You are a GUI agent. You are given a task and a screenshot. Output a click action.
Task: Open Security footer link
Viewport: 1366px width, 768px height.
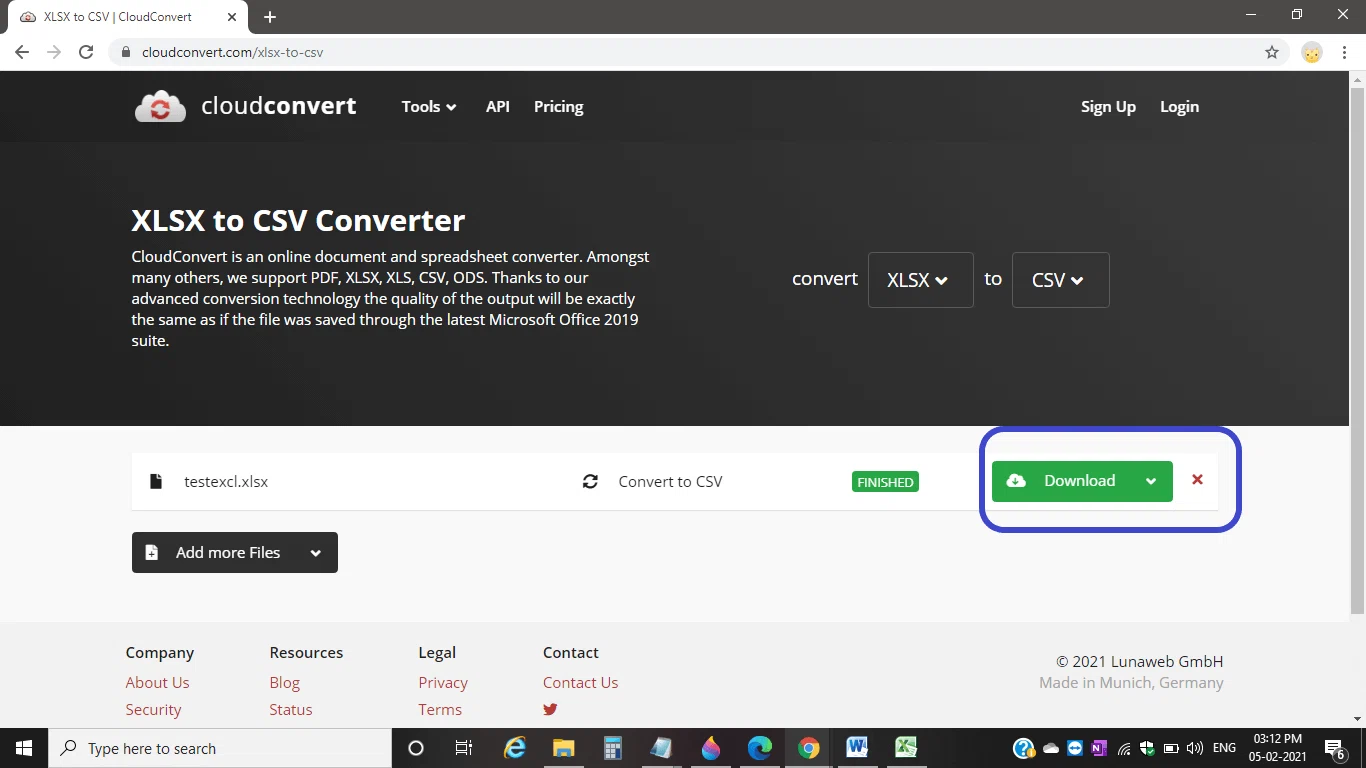tap(153, 709)
